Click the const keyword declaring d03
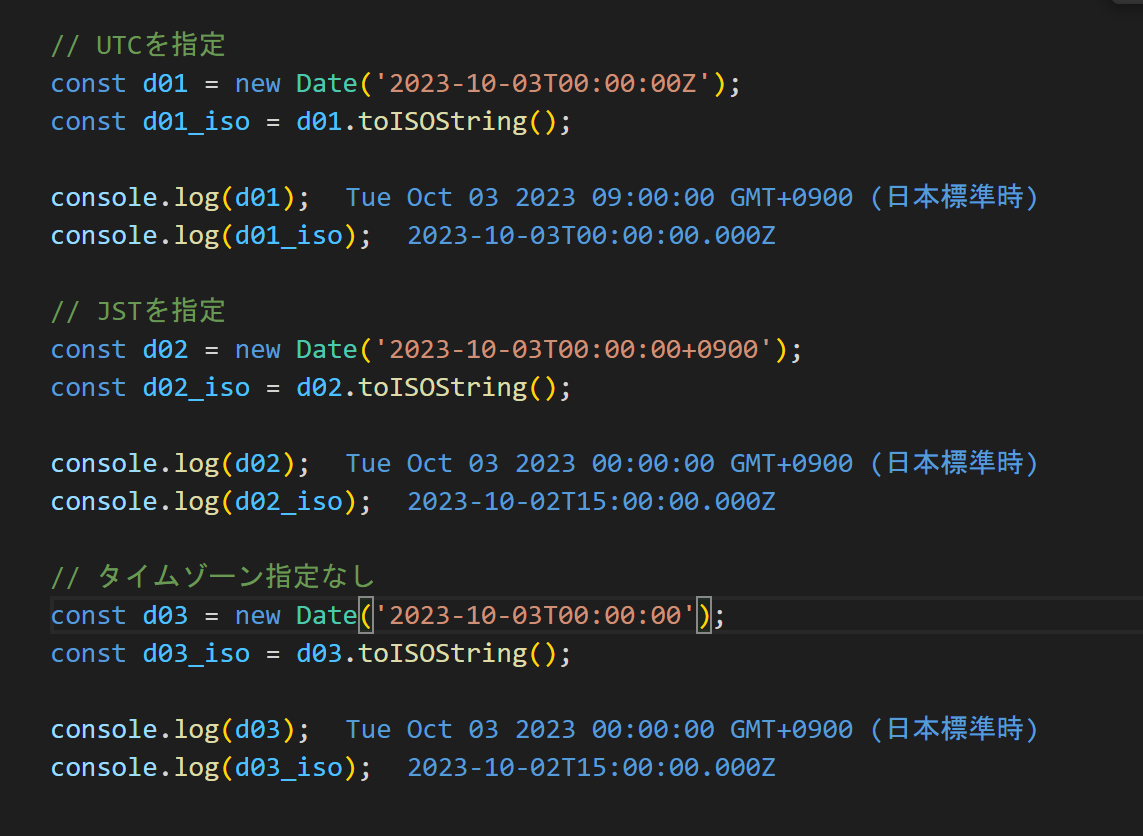The height and width of the screenshot is (836, 1143). [x=88, y=615]
